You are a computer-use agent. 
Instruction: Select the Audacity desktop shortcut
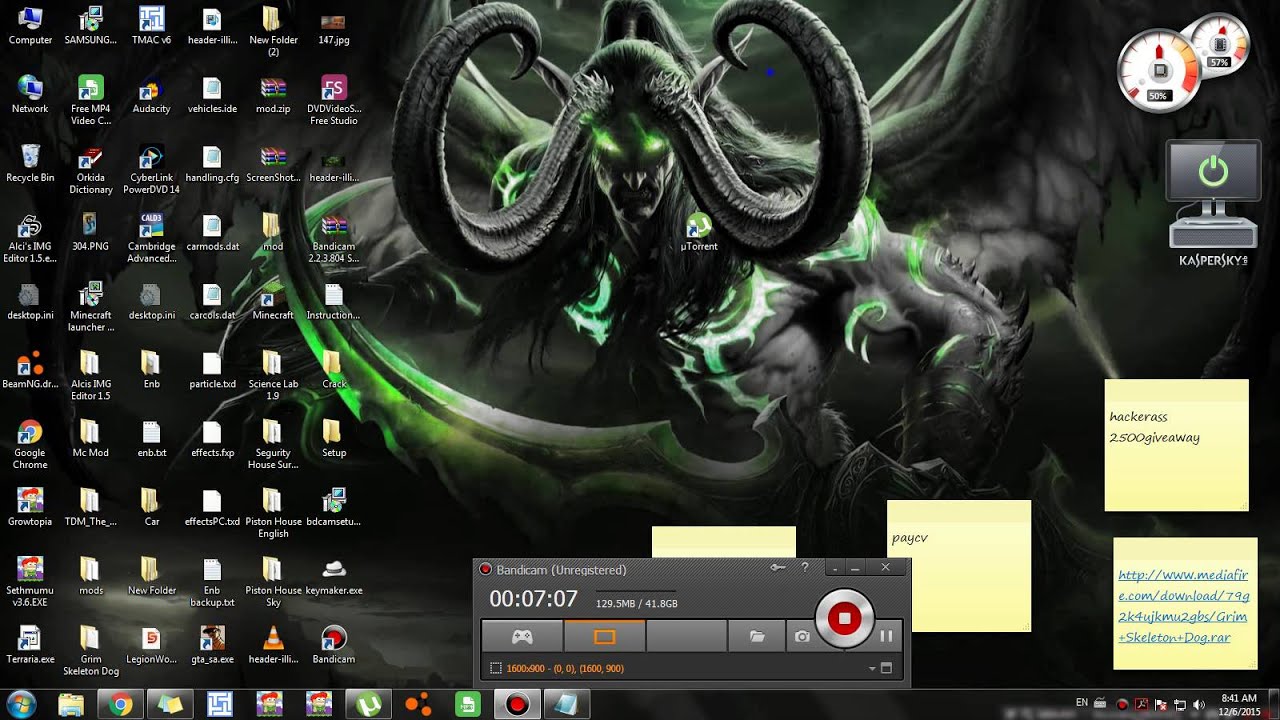151,95
